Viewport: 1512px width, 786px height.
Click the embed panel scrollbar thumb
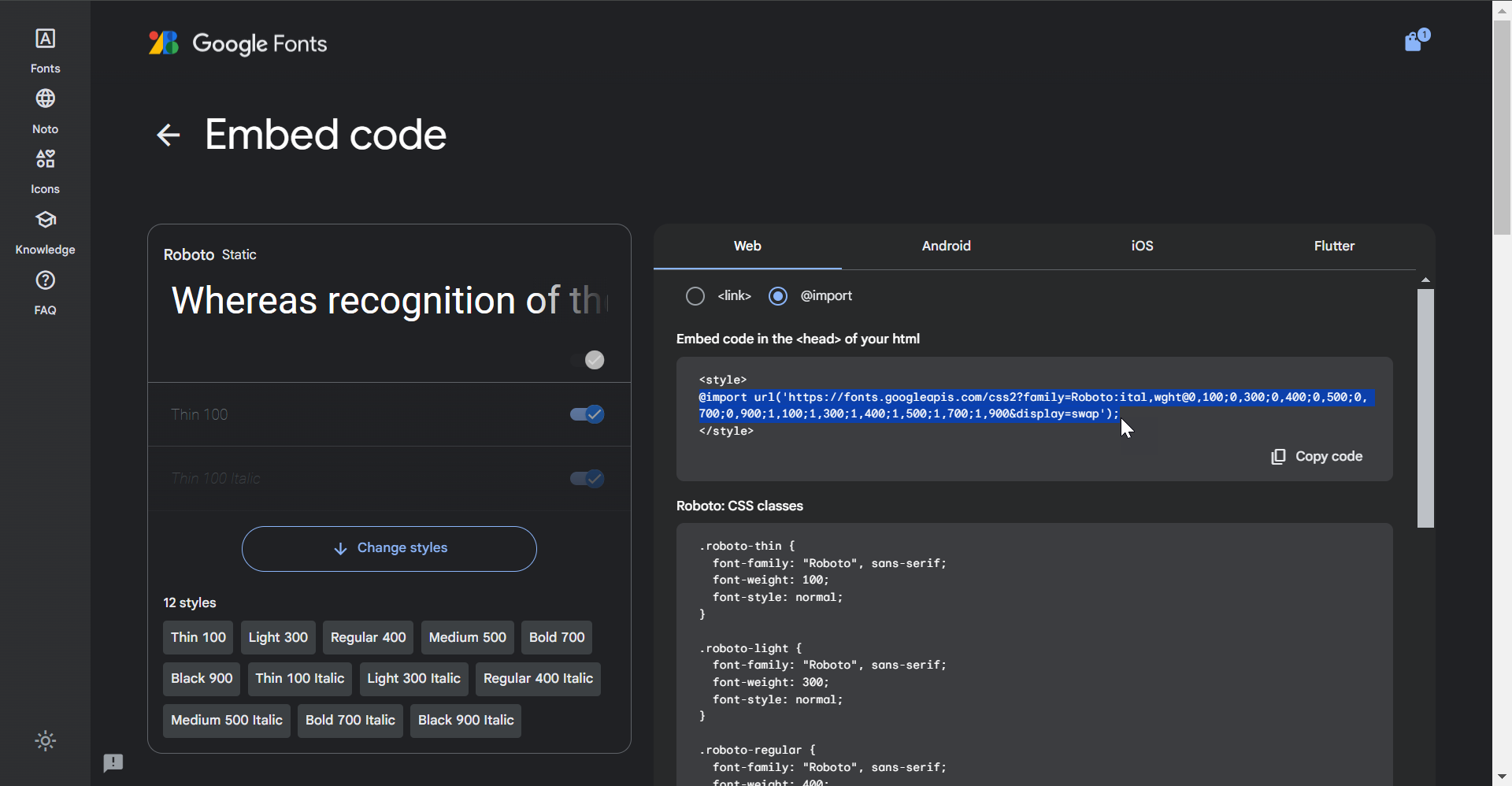pyautogui.click(x=1425, y=408)
